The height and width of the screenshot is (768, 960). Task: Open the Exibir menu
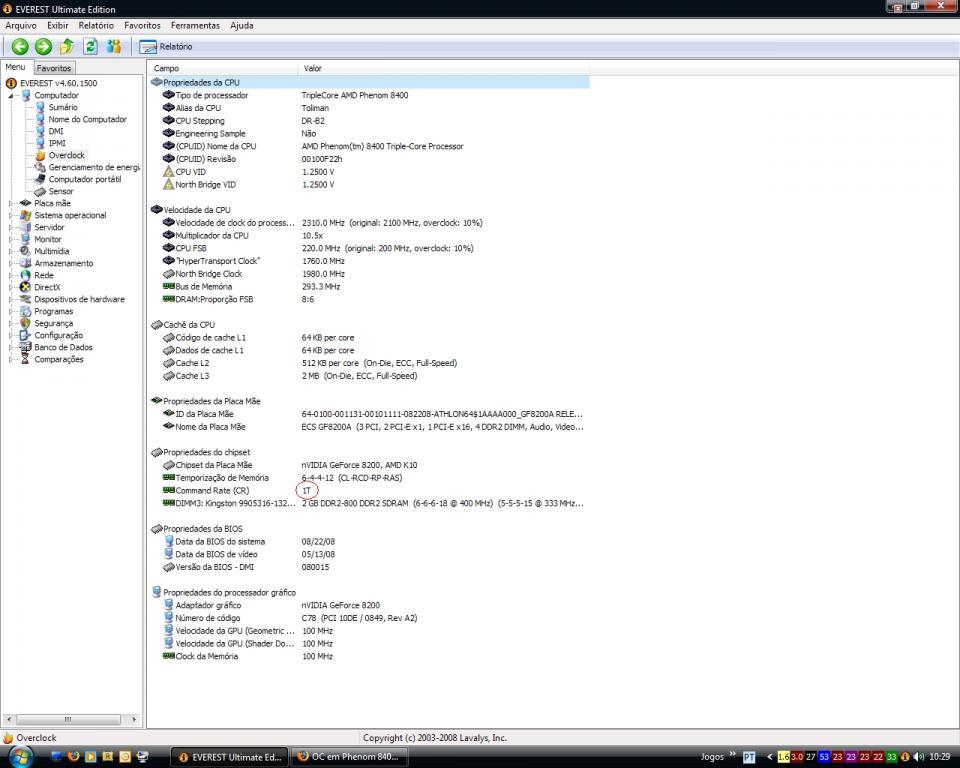click(58, 26)
